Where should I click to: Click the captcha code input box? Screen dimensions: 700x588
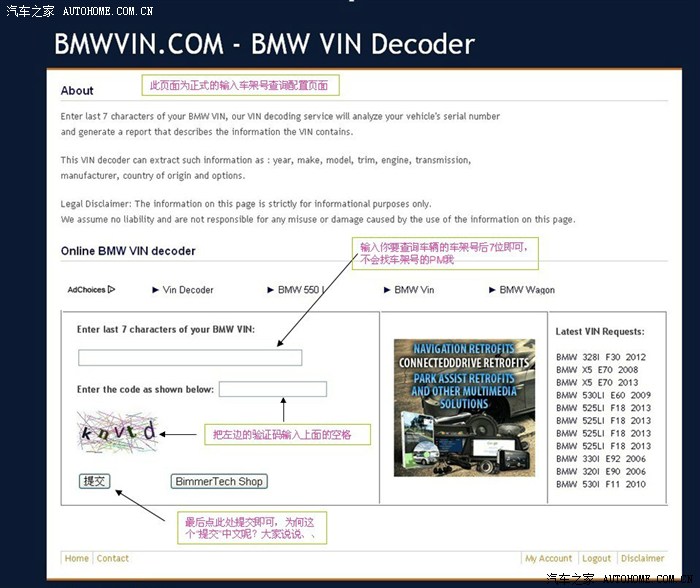pyautogui.click(x=272, y=389)
